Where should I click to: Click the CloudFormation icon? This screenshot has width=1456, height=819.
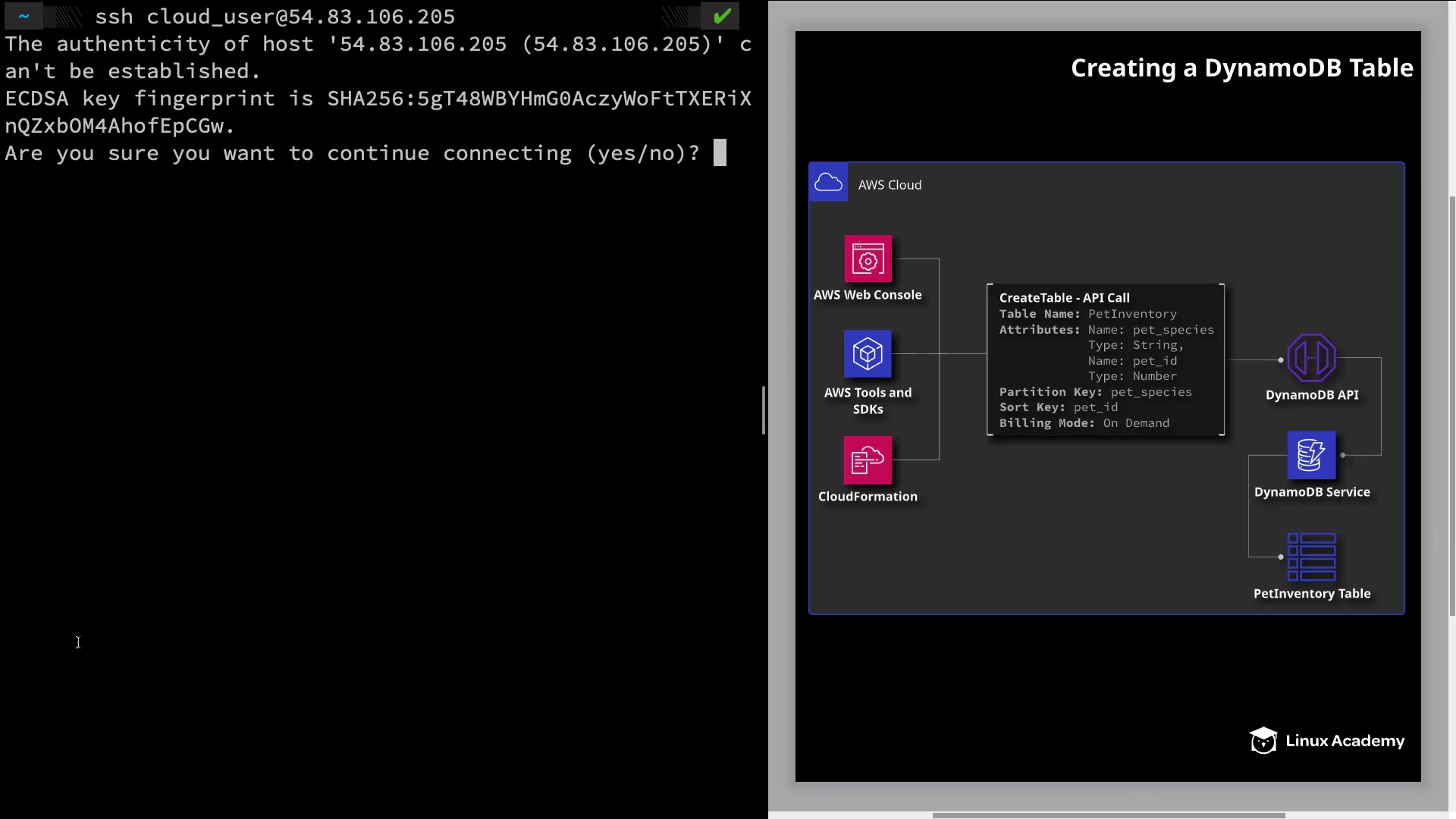(x=868, y=460)
